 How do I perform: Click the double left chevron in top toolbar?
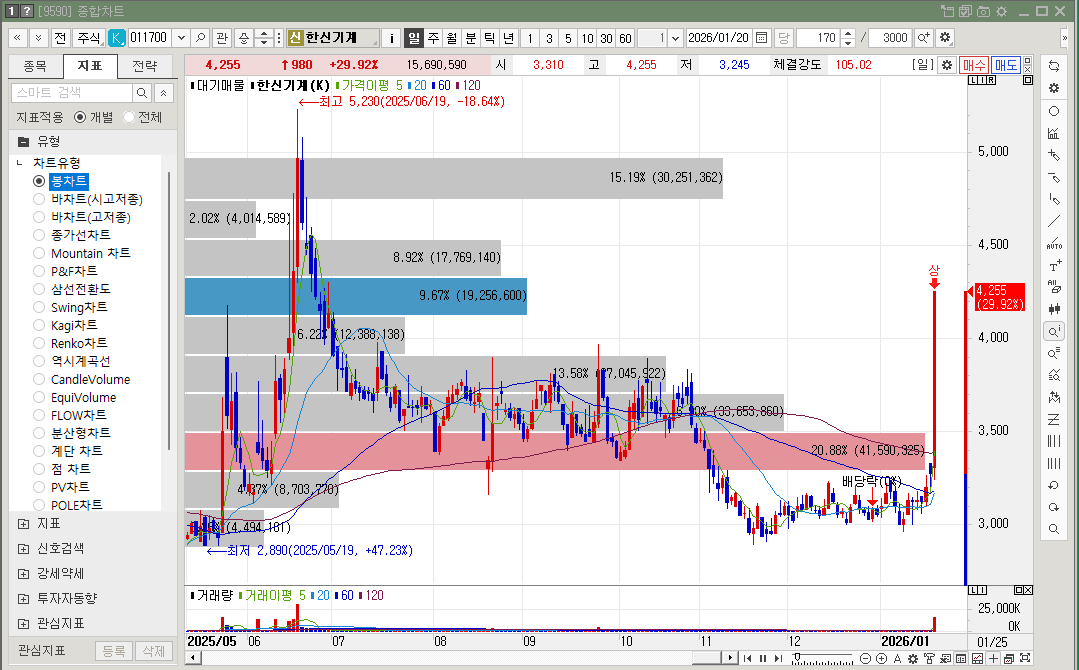pyautogui.click(x=17, y=38)
